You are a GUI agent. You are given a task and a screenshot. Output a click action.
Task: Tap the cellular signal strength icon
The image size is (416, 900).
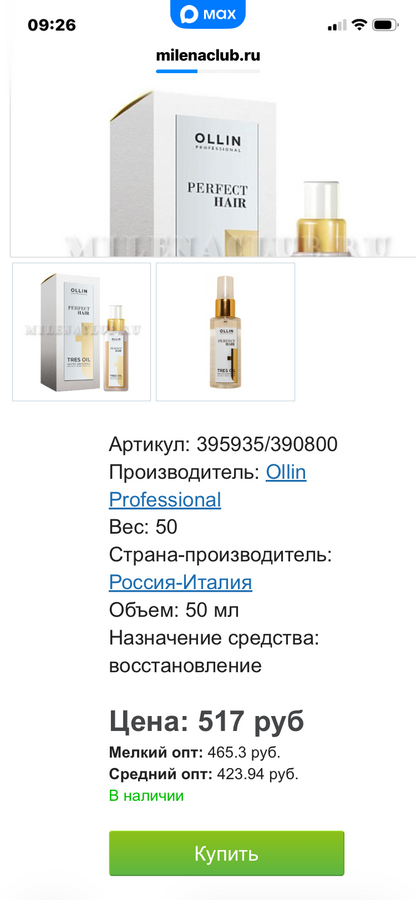(337, 25)
